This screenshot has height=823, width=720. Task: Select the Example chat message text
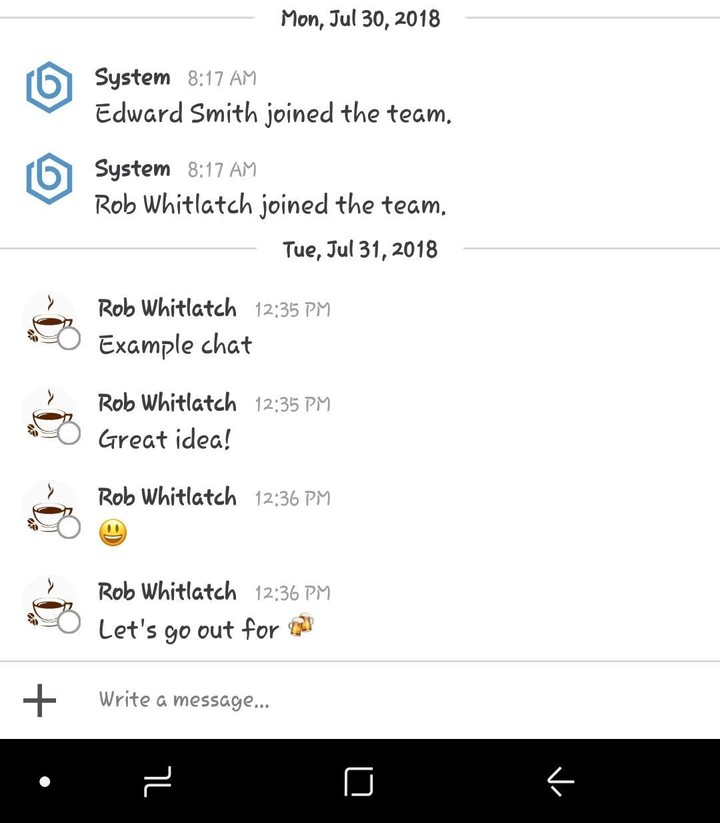(176, 345)
